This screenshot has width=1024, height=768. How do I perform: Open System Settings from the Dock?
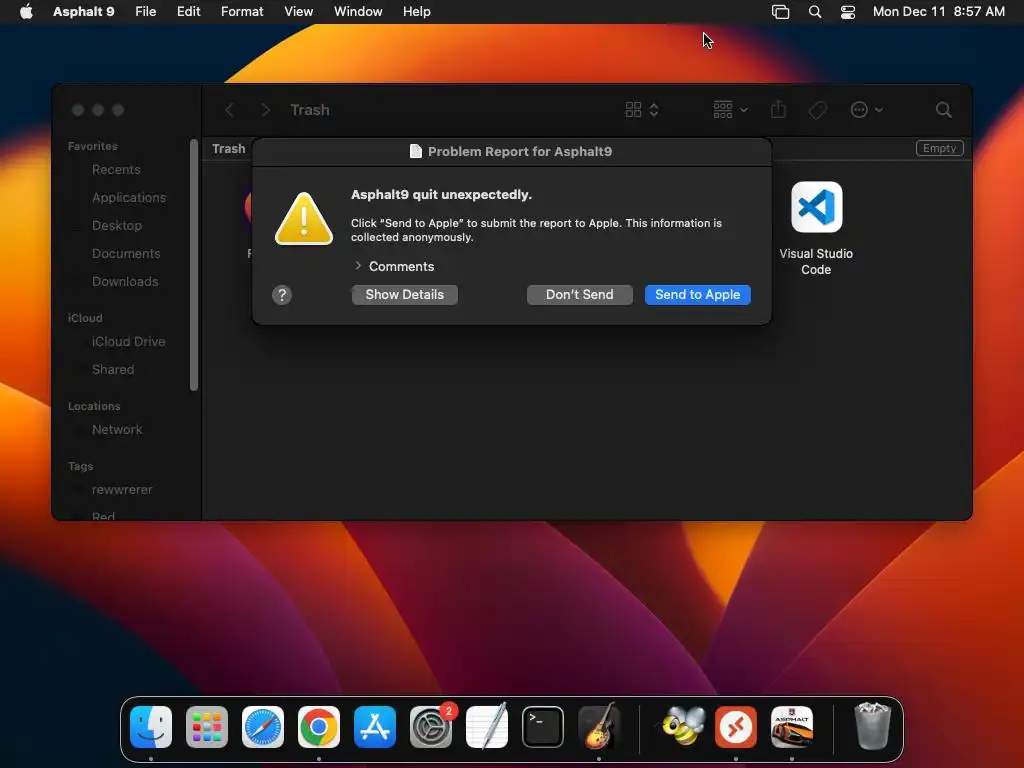[x=431, y=727]
